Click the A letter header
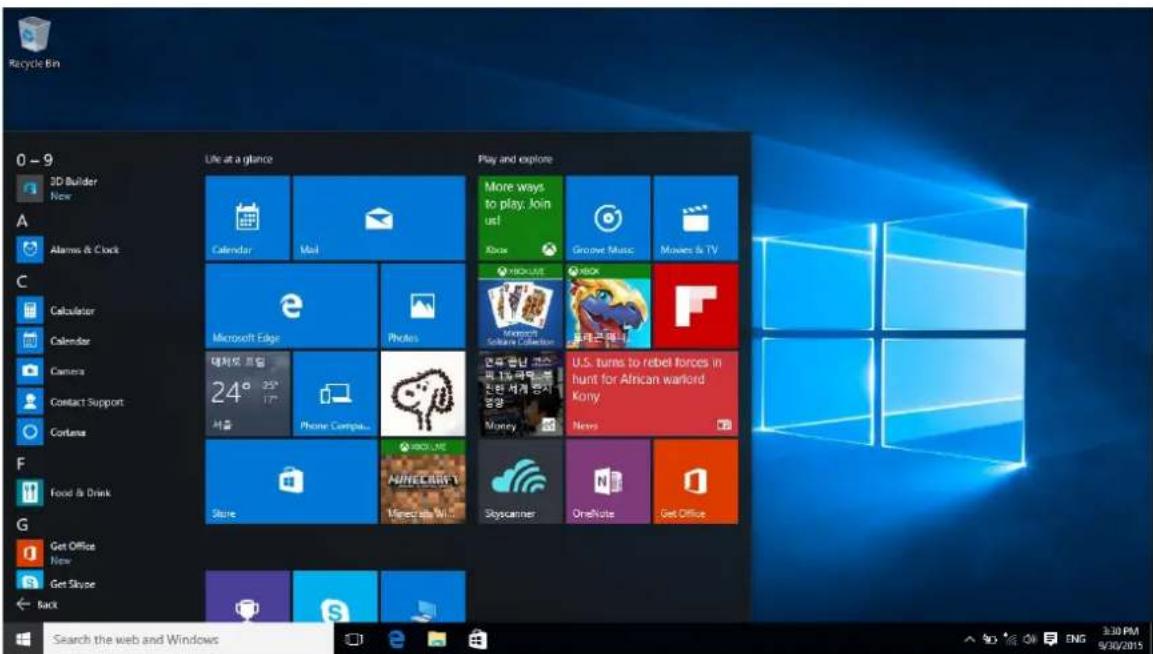 tap(22, 221)
